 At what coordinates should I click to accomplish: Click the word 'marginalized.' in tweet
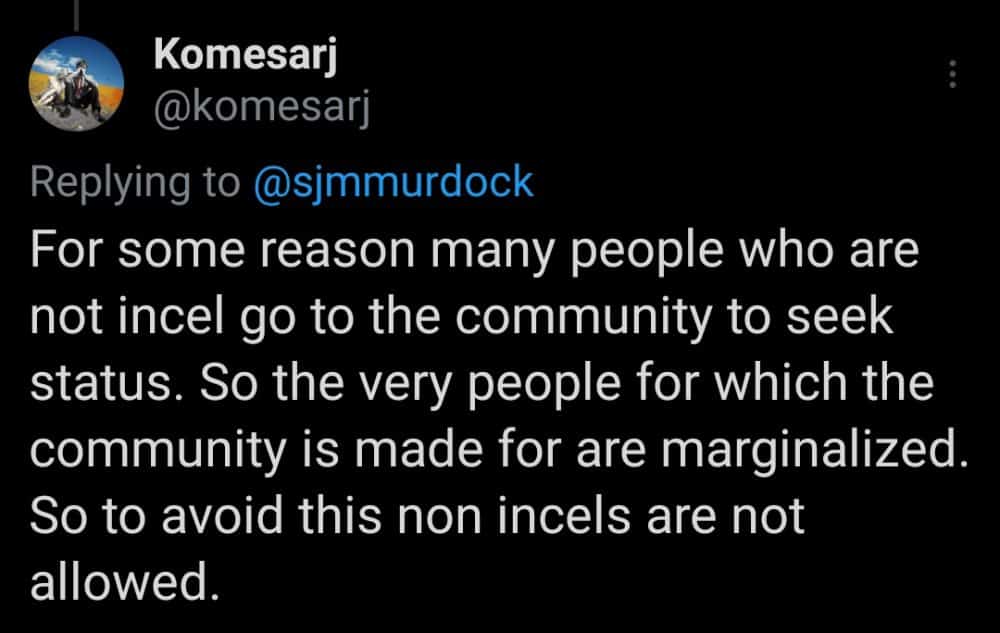814,451
